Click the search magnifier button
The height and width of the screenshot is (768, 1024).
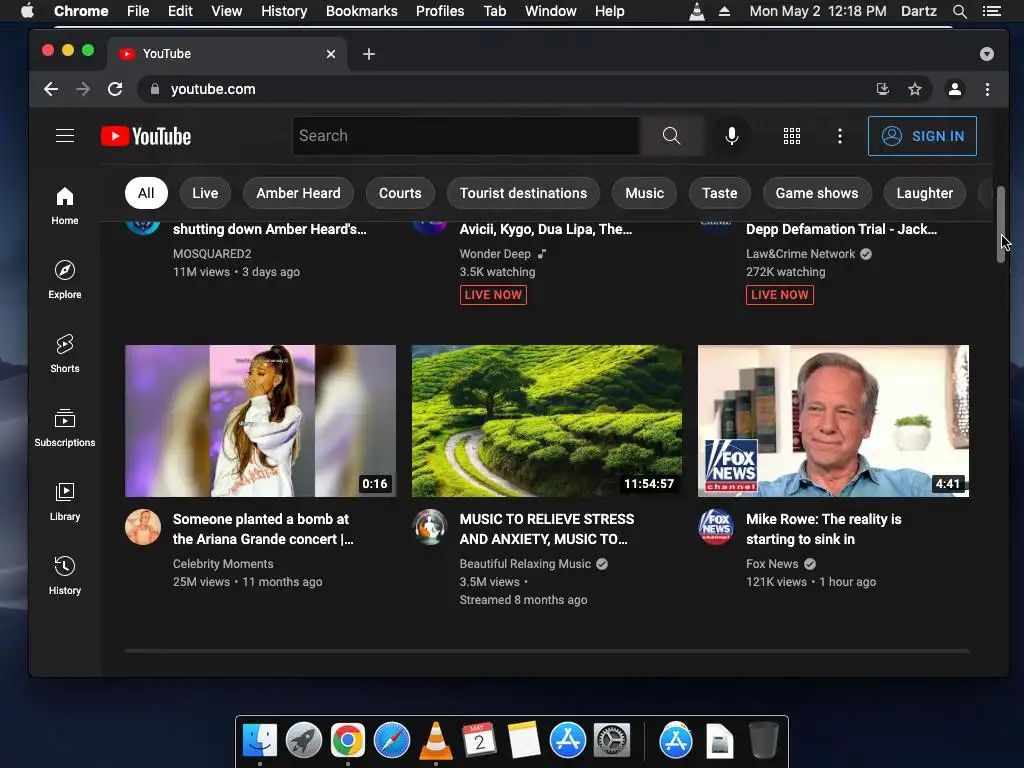point(671,136)
